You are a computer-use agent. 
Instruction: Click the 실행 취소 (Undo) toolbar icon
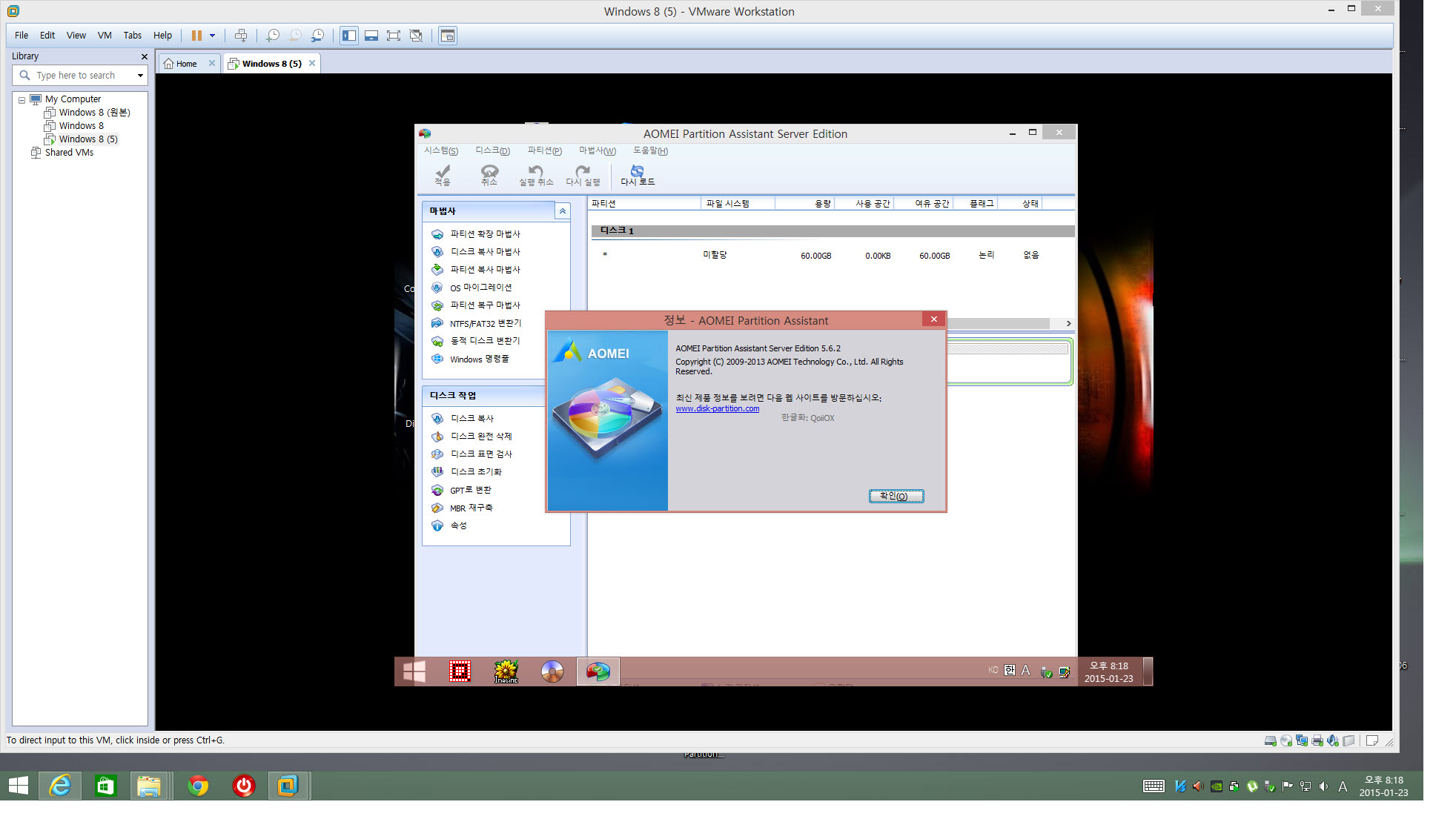pyautogui.click(x=536, y=175)
